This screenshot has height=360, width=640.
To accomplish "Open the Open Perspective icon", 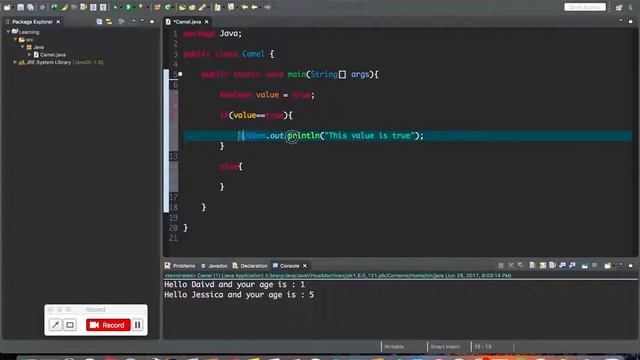I will pos(619,7).
